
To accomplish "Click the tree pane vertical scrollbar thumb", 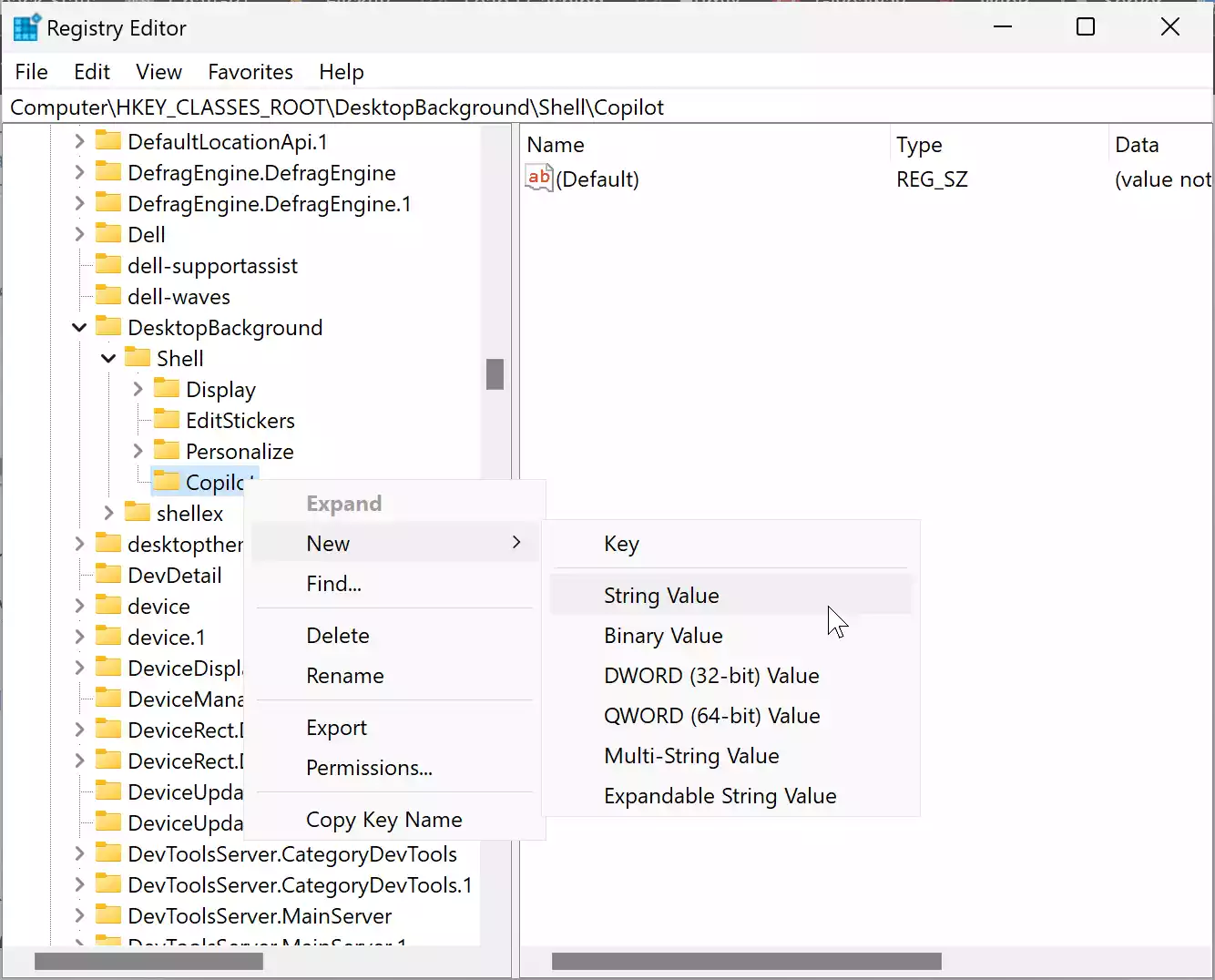I will click(495, 373).
